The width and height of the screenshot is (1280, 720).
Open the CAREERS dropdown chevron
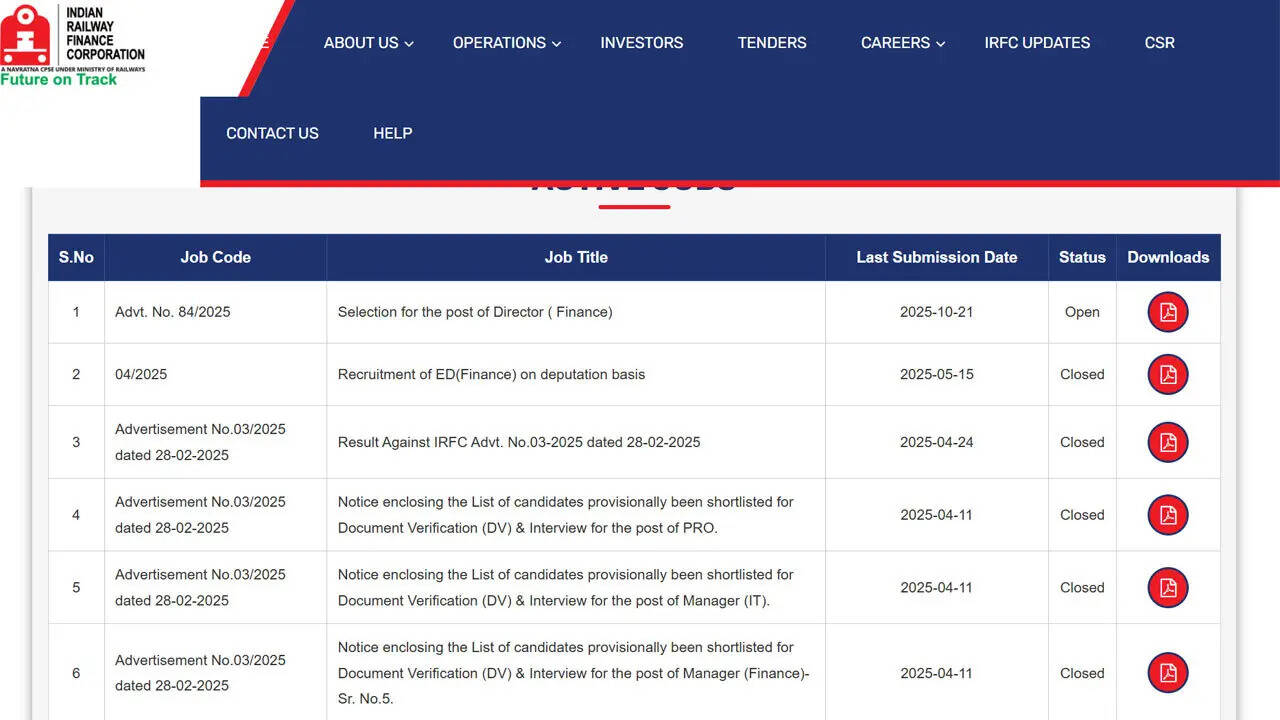click(940, 44)
